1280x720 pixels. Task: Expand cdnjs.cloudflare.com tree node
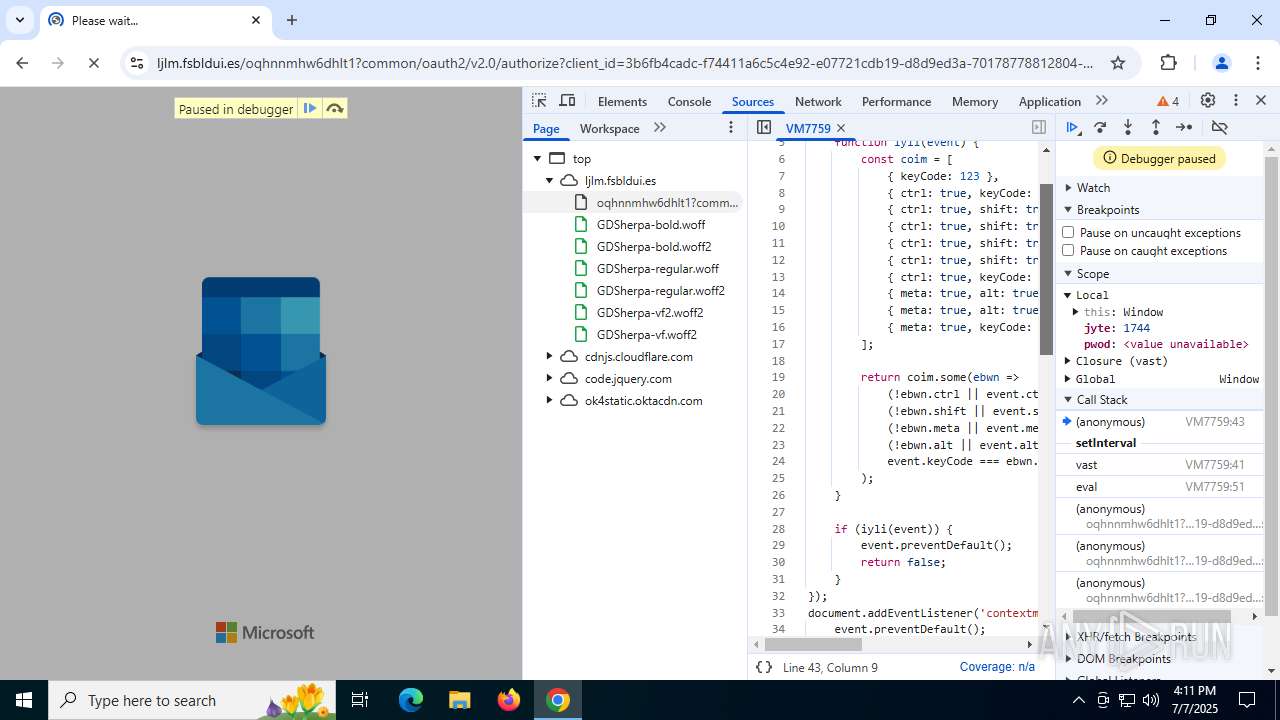(x=549, y=356)
